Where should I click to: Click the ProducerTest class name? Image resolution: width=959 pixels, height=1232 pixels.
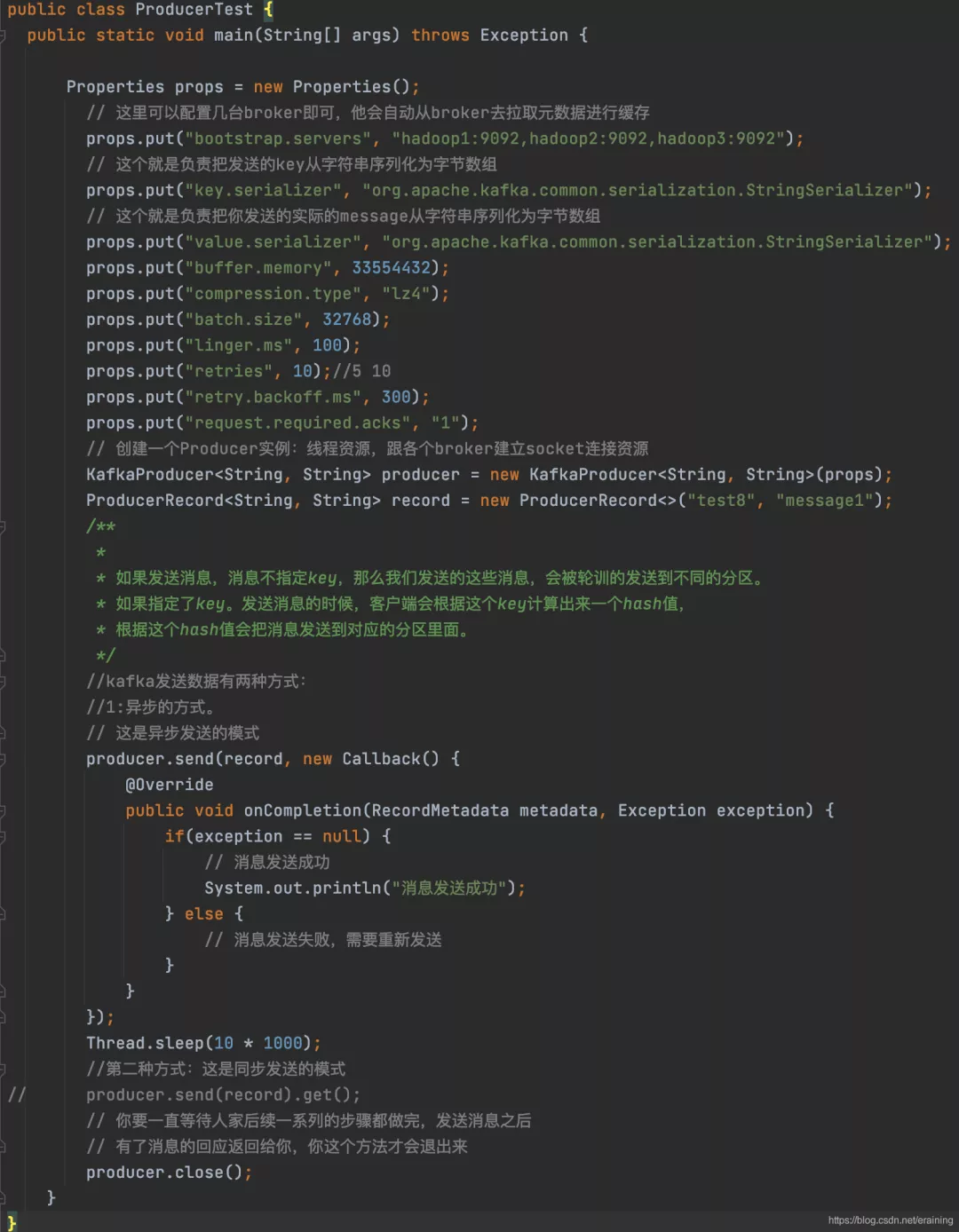194,10
